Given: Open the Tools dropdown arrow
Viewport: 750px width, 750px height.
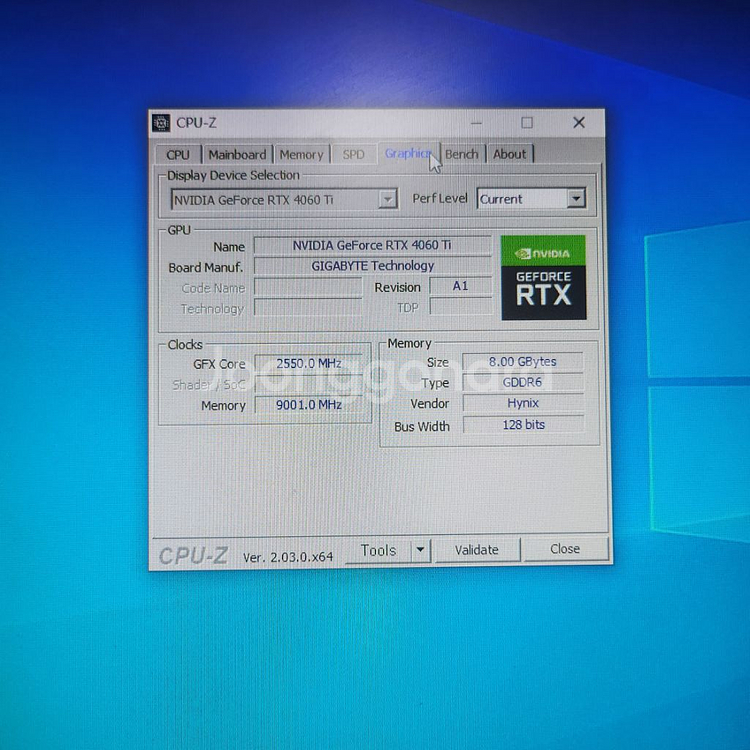Looking at the screenshot, I should tap(420, 550).
